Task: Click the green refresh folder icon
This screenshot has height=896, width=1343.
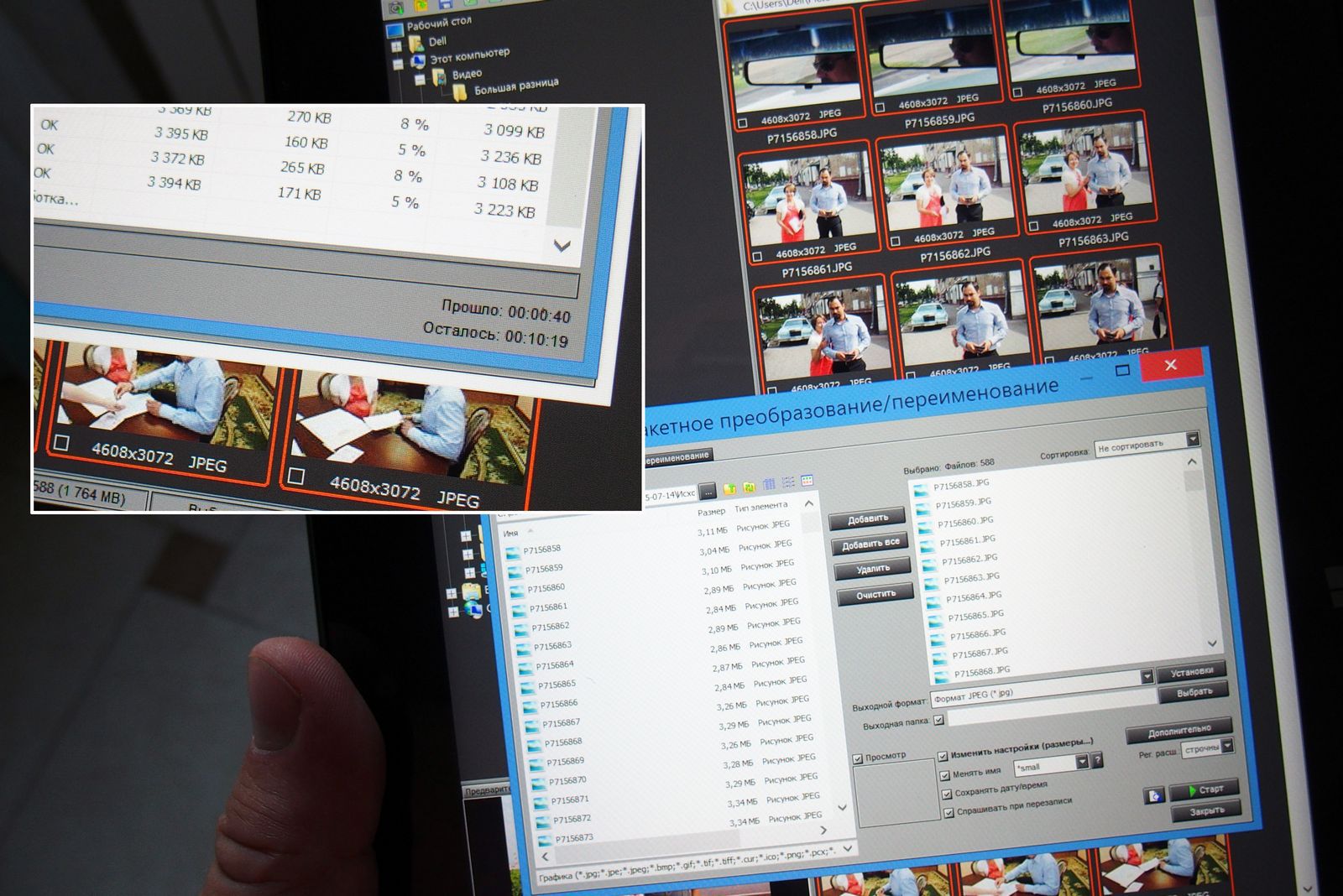Action: click(x=749, y=486)
